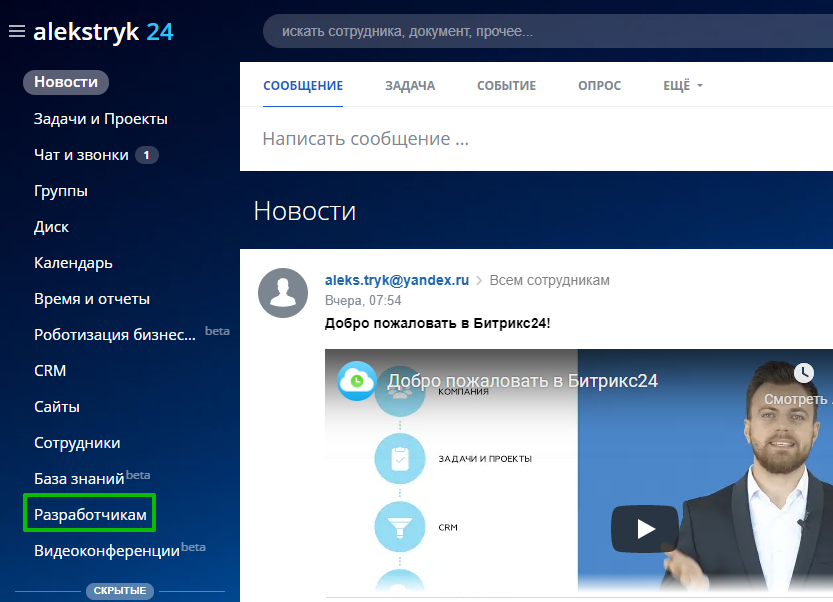Open video title Добро пожаловать в Битрикс24

pos(522,380)
